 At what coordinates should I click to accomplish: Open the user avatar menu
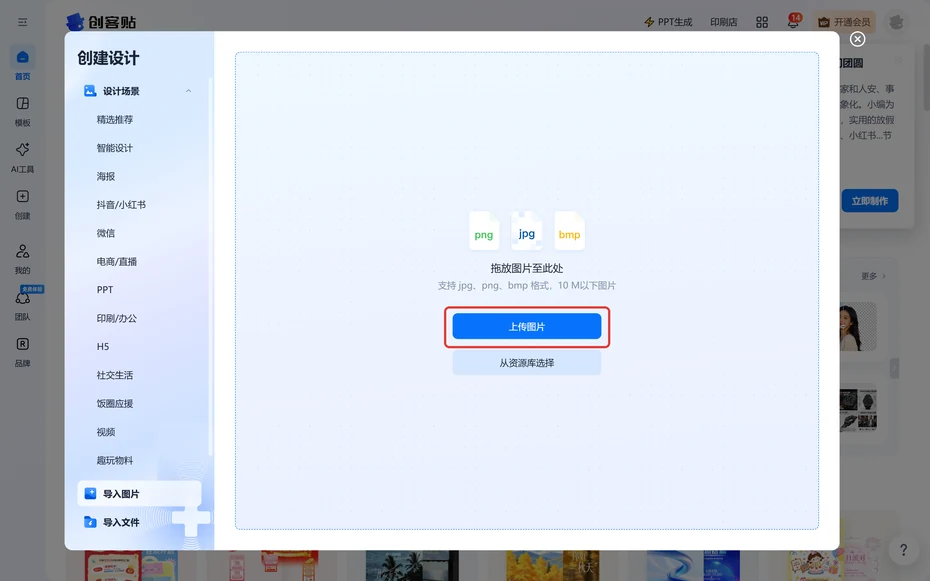click(896, 22)
